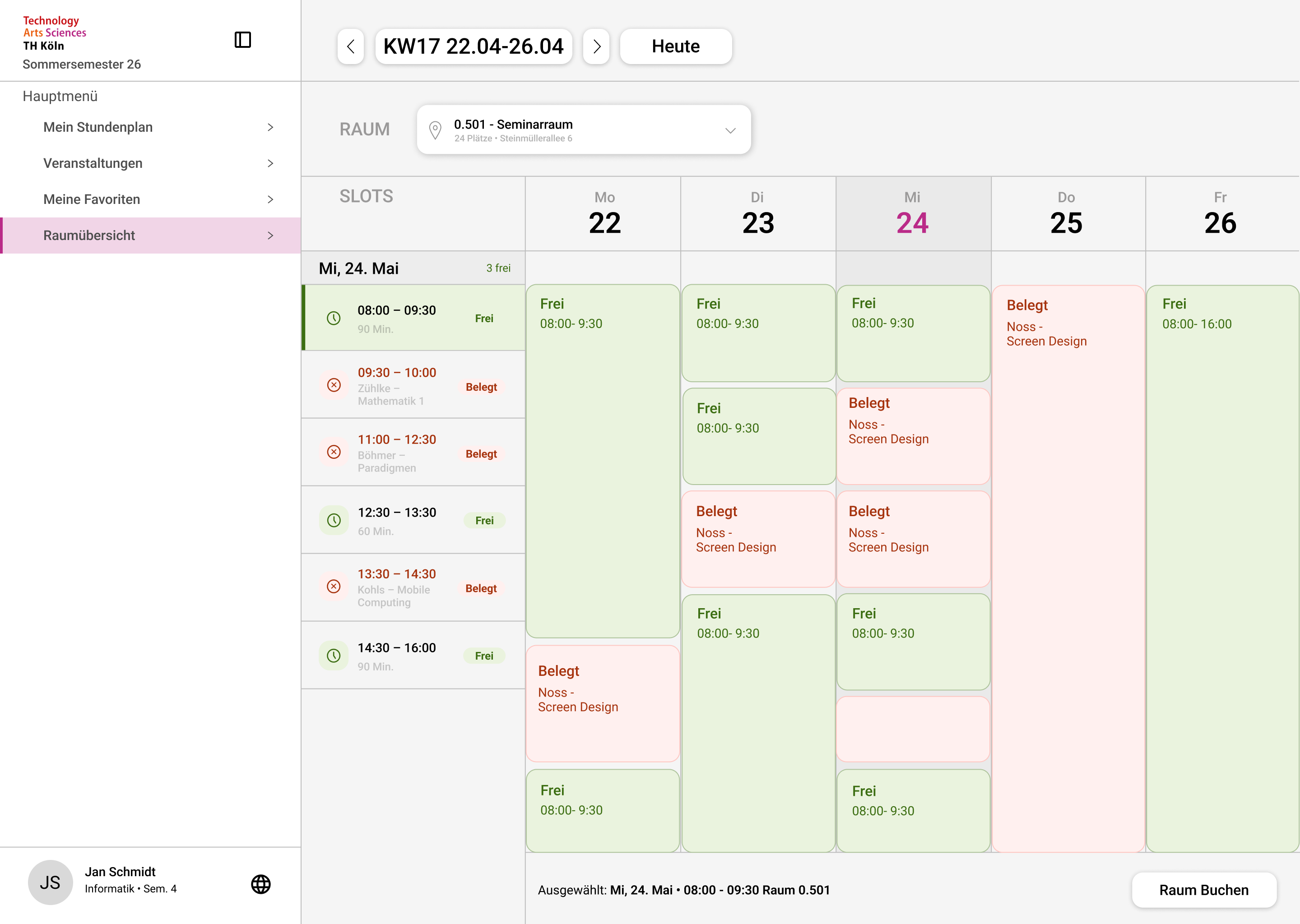The height and width of the screenshot is (924, 1300).
Task: Expand Mein Stundenplan menu chevron
Action: [x=270, y=127]
